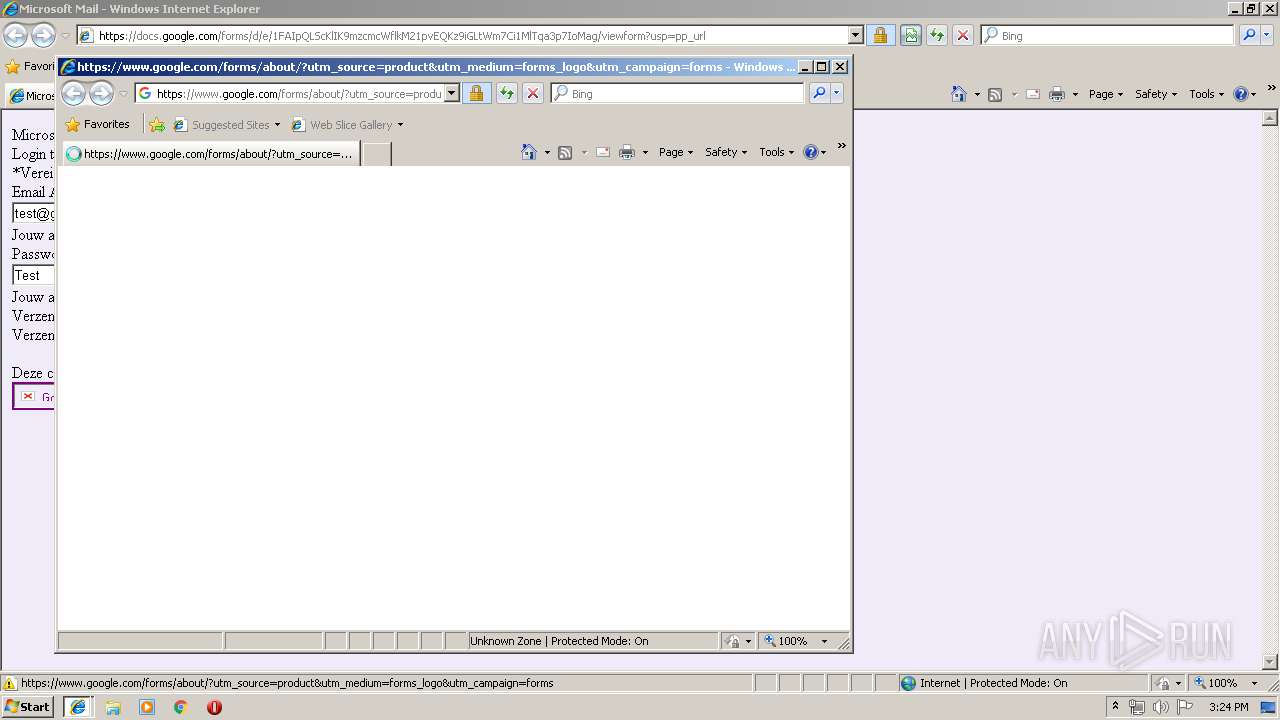This screenshot has width=1280, height=720.
Task: Open the Page menu in the front window
Action: (x=676, y=152)
